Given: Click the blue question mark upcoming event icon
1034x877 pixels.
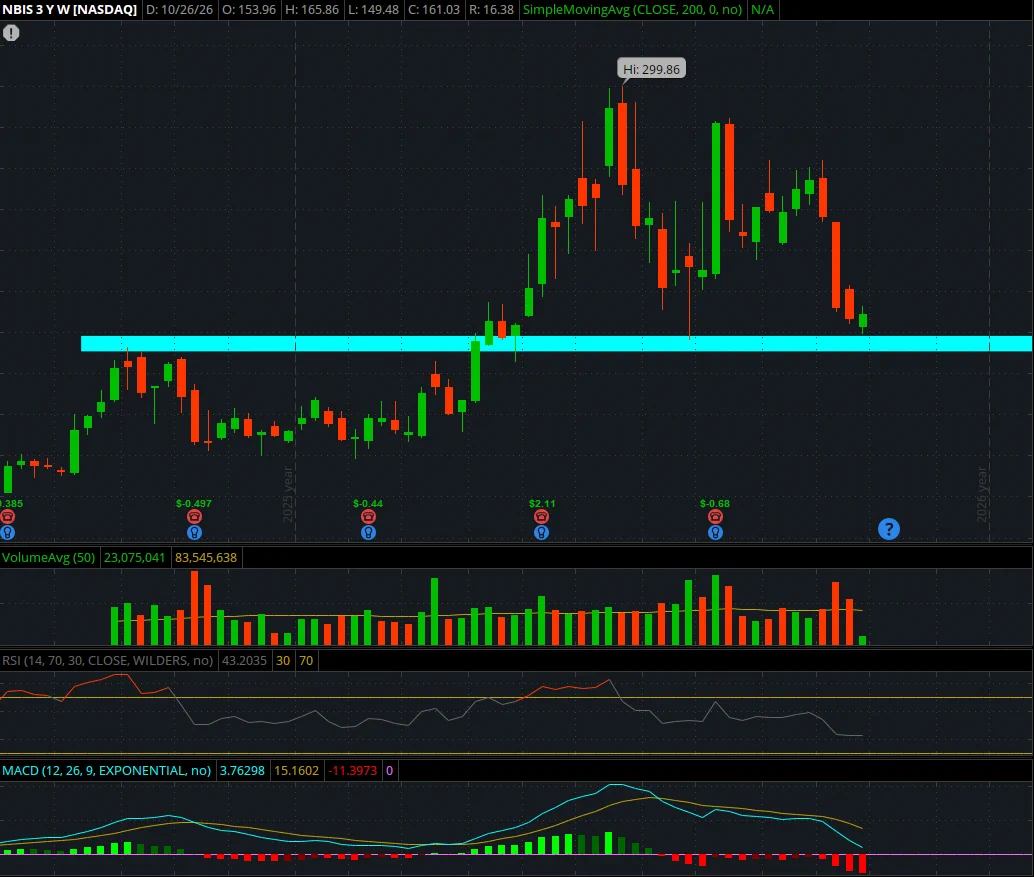Looking at the screenshot, I should click(889, 529).
